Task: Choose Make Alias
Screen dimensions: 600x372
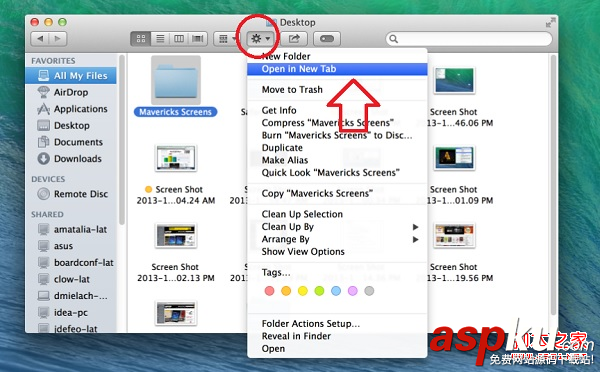Action: click(337, 160)
